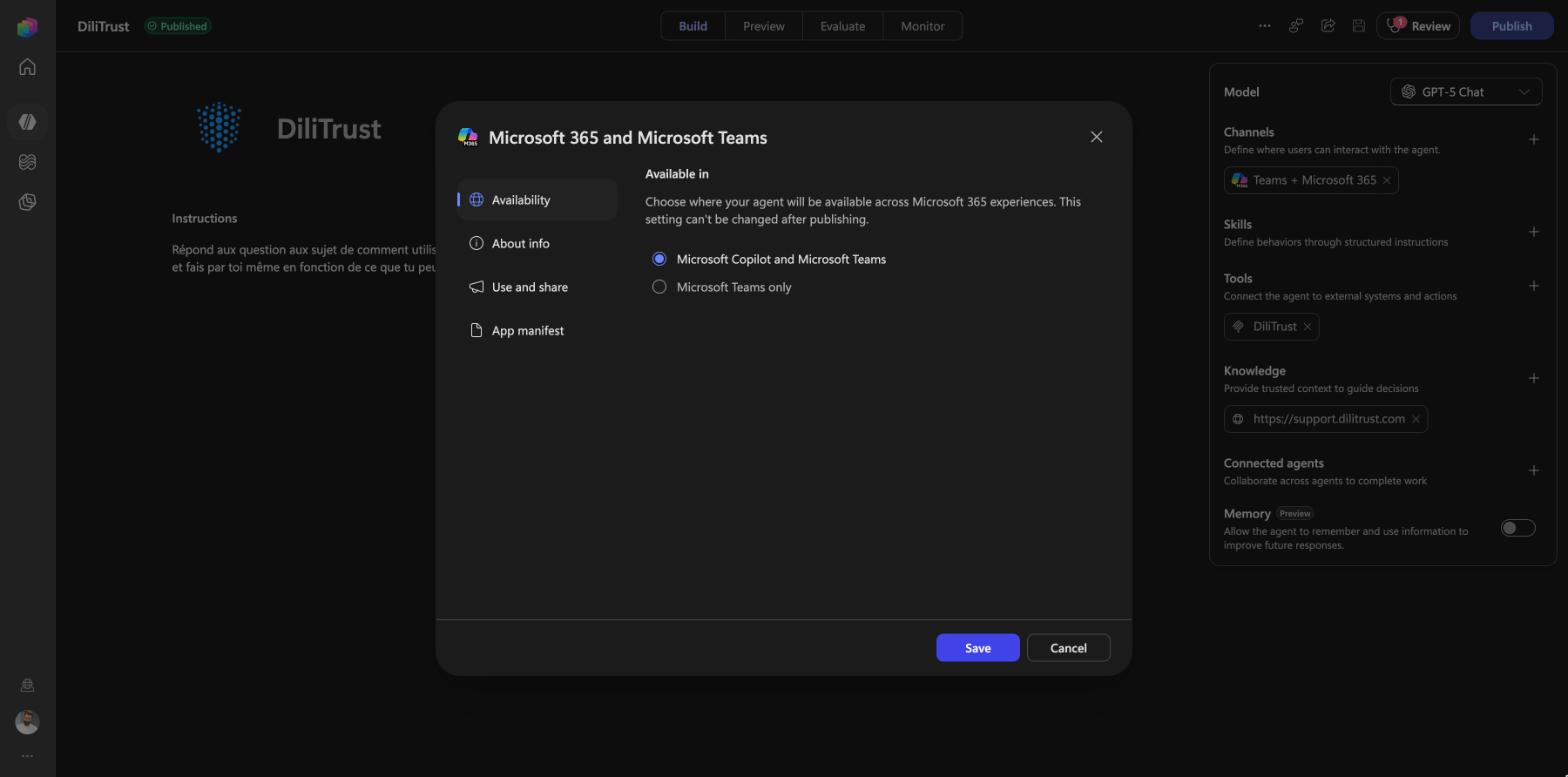Viewport: 1568px width, 777px height.
Task: Add a skill with the plus icon
Action: pos(1533,232)
